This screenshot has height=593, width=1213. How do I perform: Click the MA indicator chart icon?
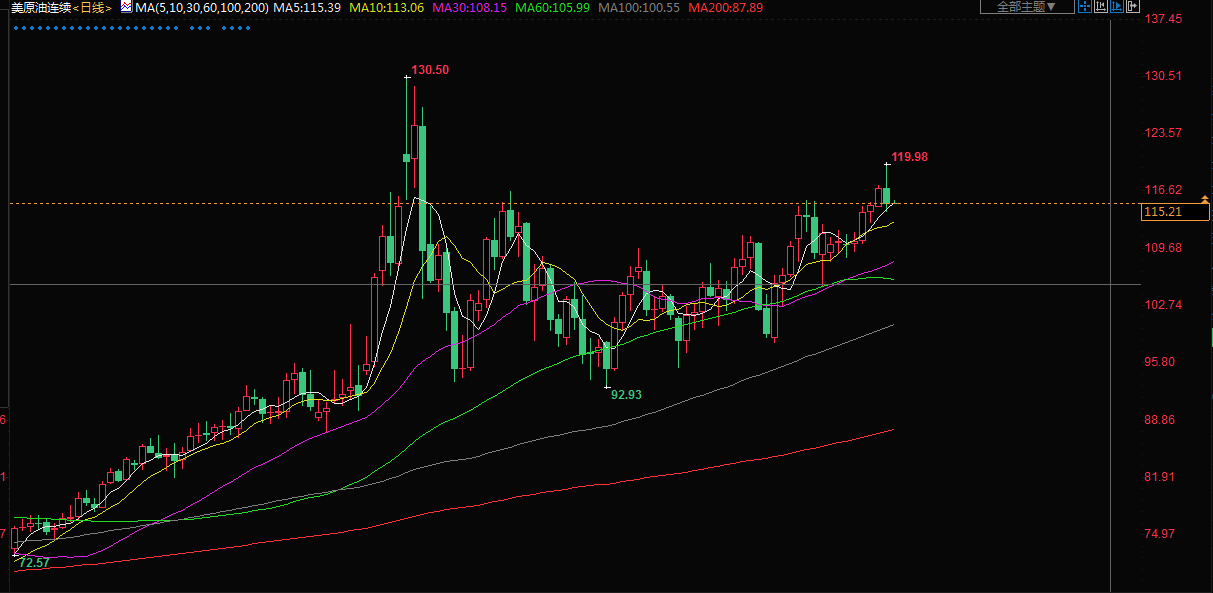point(126,7)
